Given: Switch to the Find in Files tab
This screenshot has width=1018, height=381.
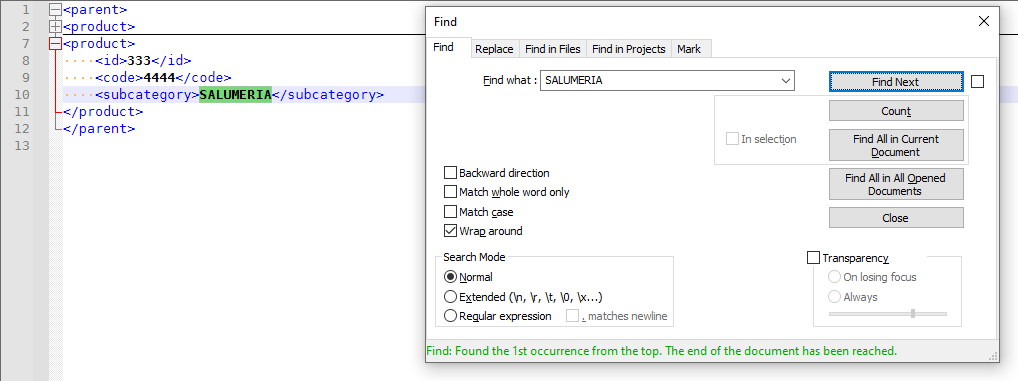Looking at the screenshot, I should coord(552,49).
